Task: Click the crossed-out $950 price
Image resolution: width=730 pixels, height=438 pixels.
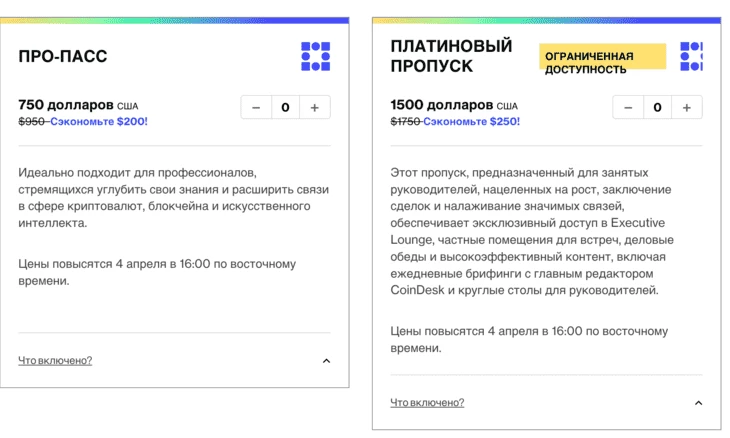Action: (x=31, y=121)
